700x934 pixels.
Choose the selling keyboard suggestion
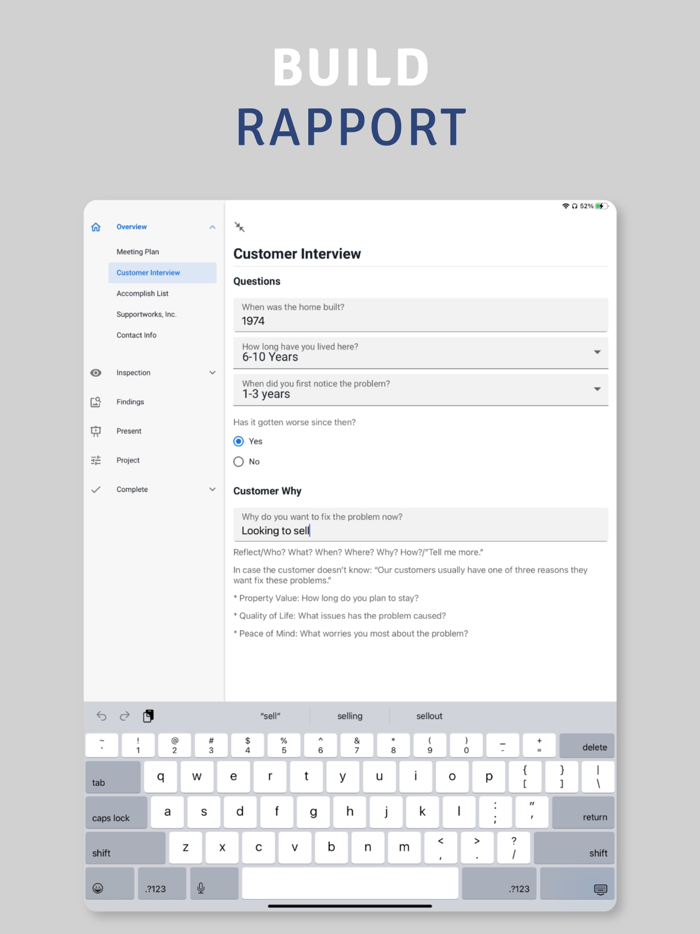pyautogui.click(x=350, y=716)
